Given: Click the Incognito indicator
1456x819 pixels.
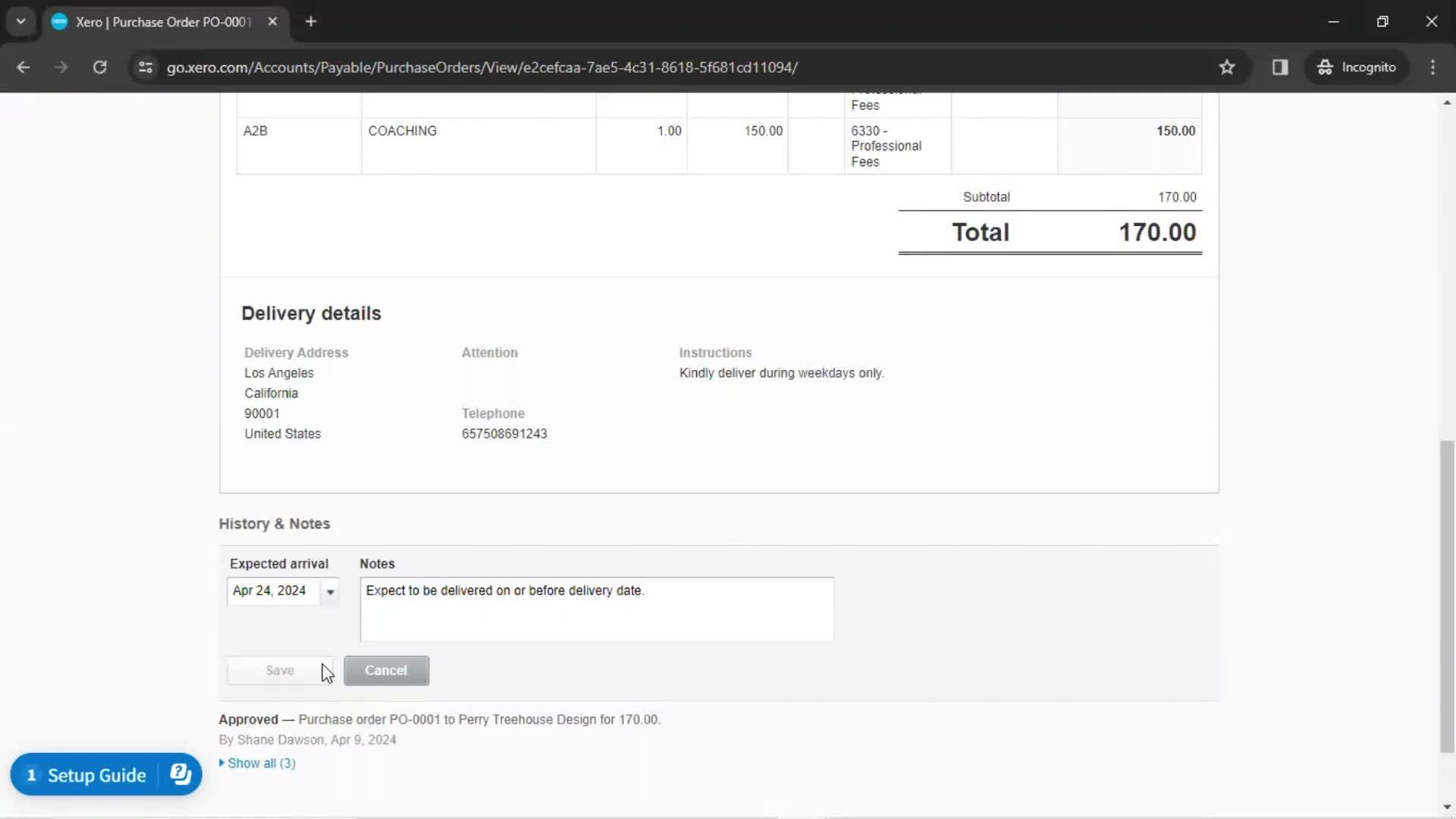Looking at the screenshot, I should [1356, 67].
